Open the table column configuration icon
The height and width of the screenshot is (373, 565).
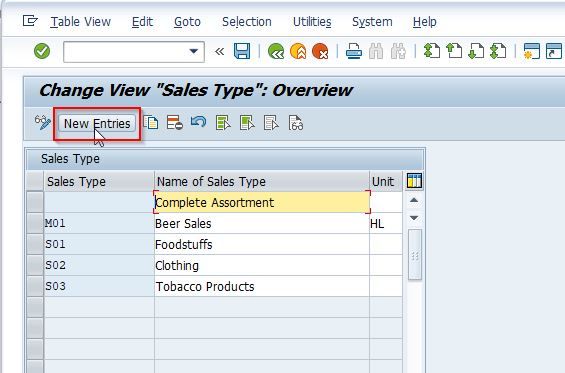click(x=414, y=181)
